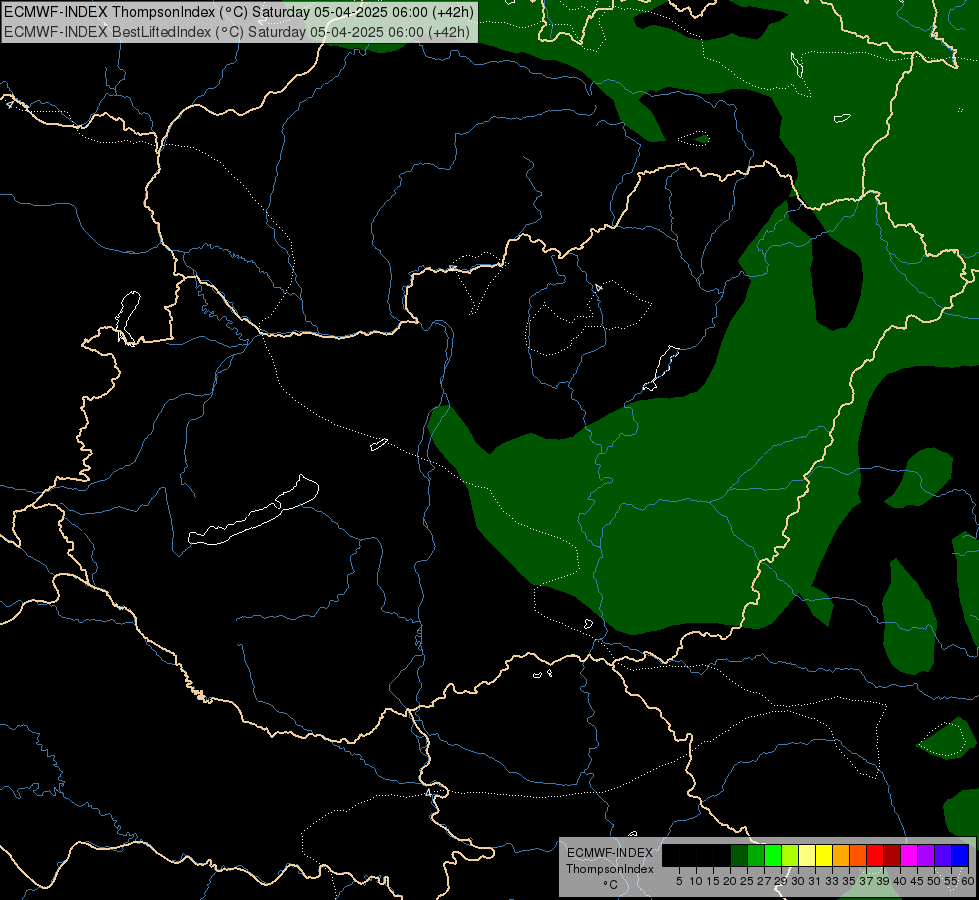Select the pale yellow 30–31 legend swatch

click(807, 855)
